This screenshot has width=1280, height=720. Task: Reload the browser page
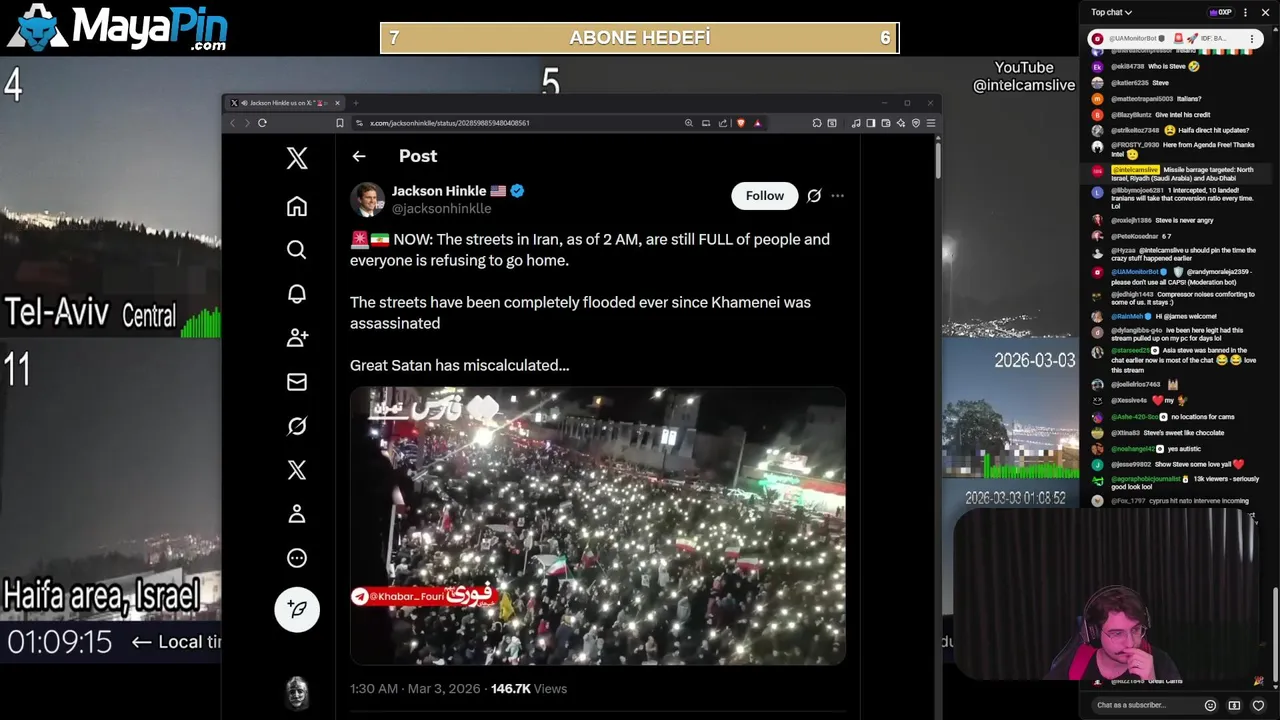click(x=262, y=123)
